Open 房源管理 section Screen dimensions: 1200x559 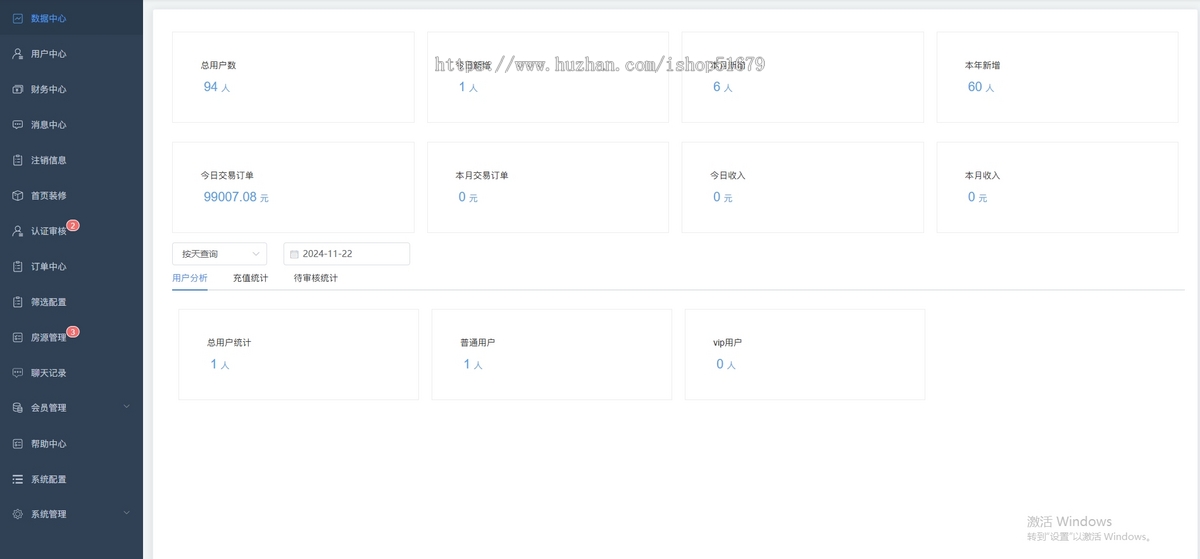point(71,338)
